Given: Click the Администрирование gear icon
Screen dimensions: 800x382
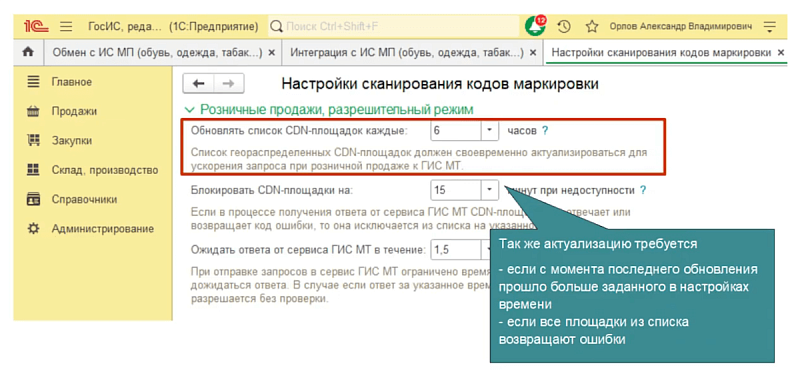Looking at the screenshot, I should coord(33,228).
